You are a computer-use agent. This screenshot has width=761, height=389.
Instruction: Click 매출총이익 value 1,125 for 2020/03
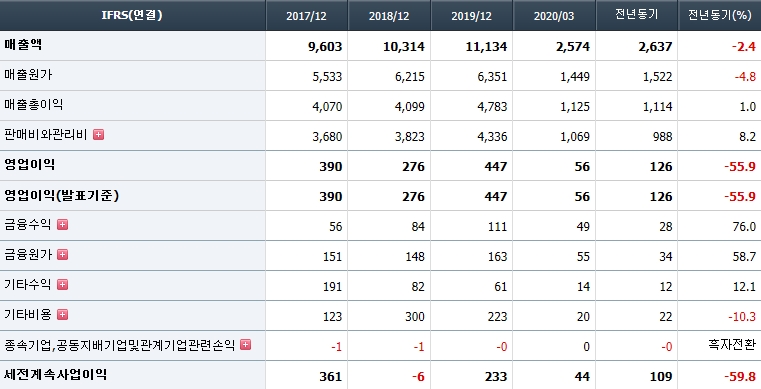pos(575,107)
